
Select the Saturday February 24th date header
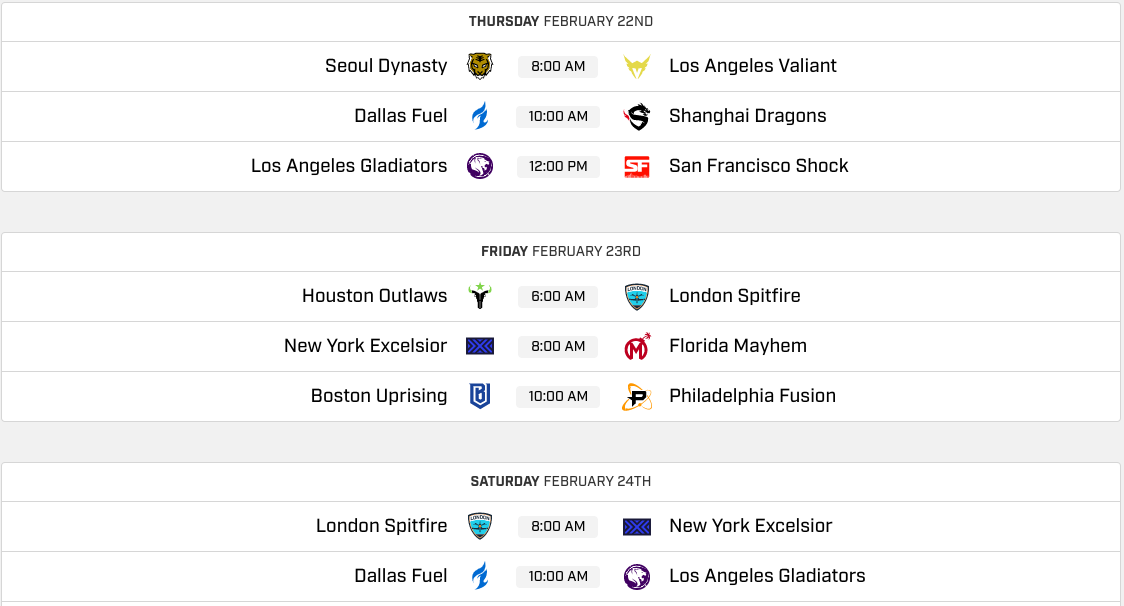(x=561, y=481)
